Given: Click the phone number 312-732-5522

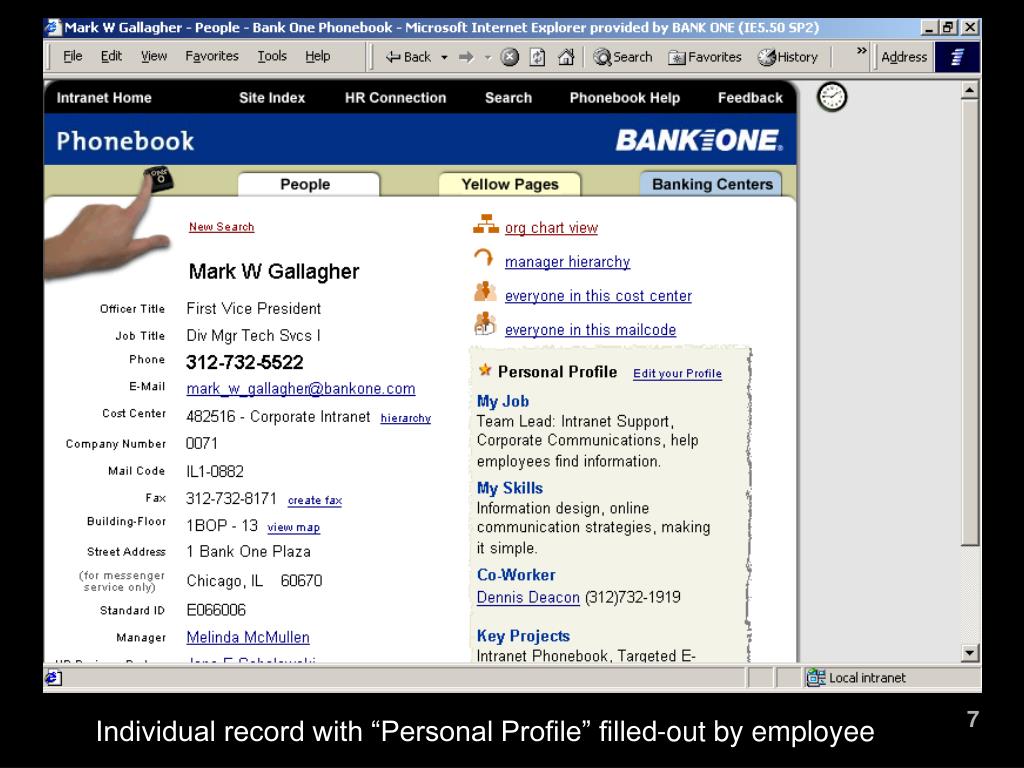Looking at the screenshot, I should [245, 362].
